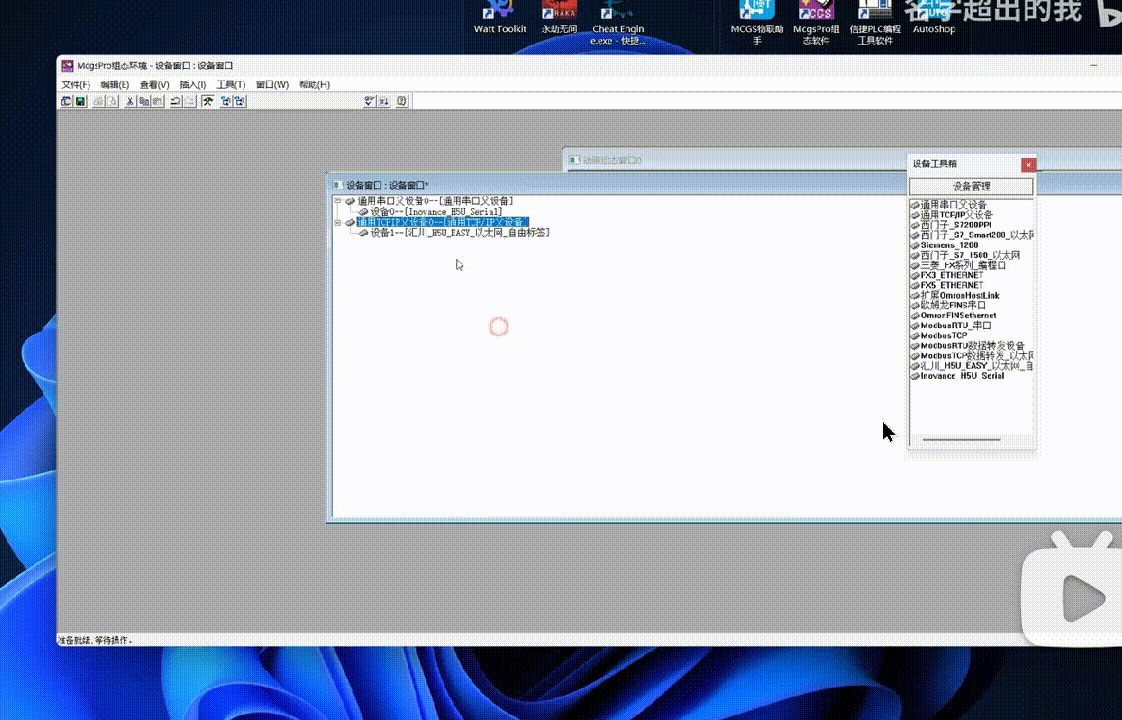Click the 设备管理 button in toolbox
This screenshot has height=720, width=1122.
(x=971, y=186)
